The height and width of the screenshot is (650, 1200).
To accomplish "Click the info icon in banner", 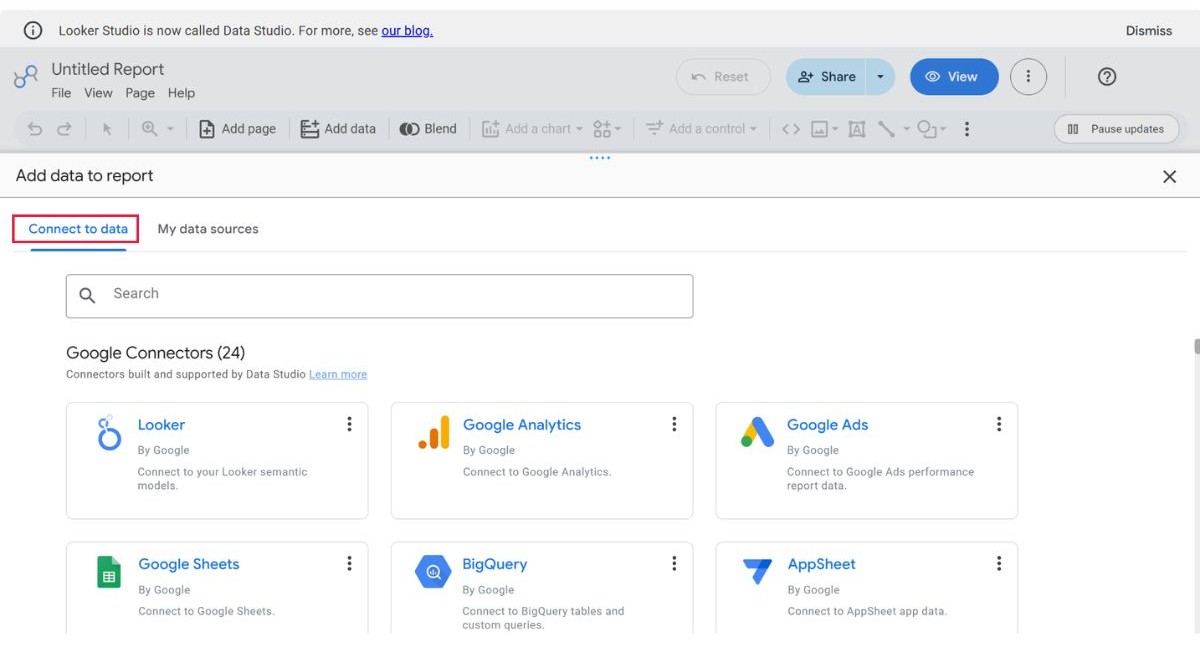I will 33,31.
